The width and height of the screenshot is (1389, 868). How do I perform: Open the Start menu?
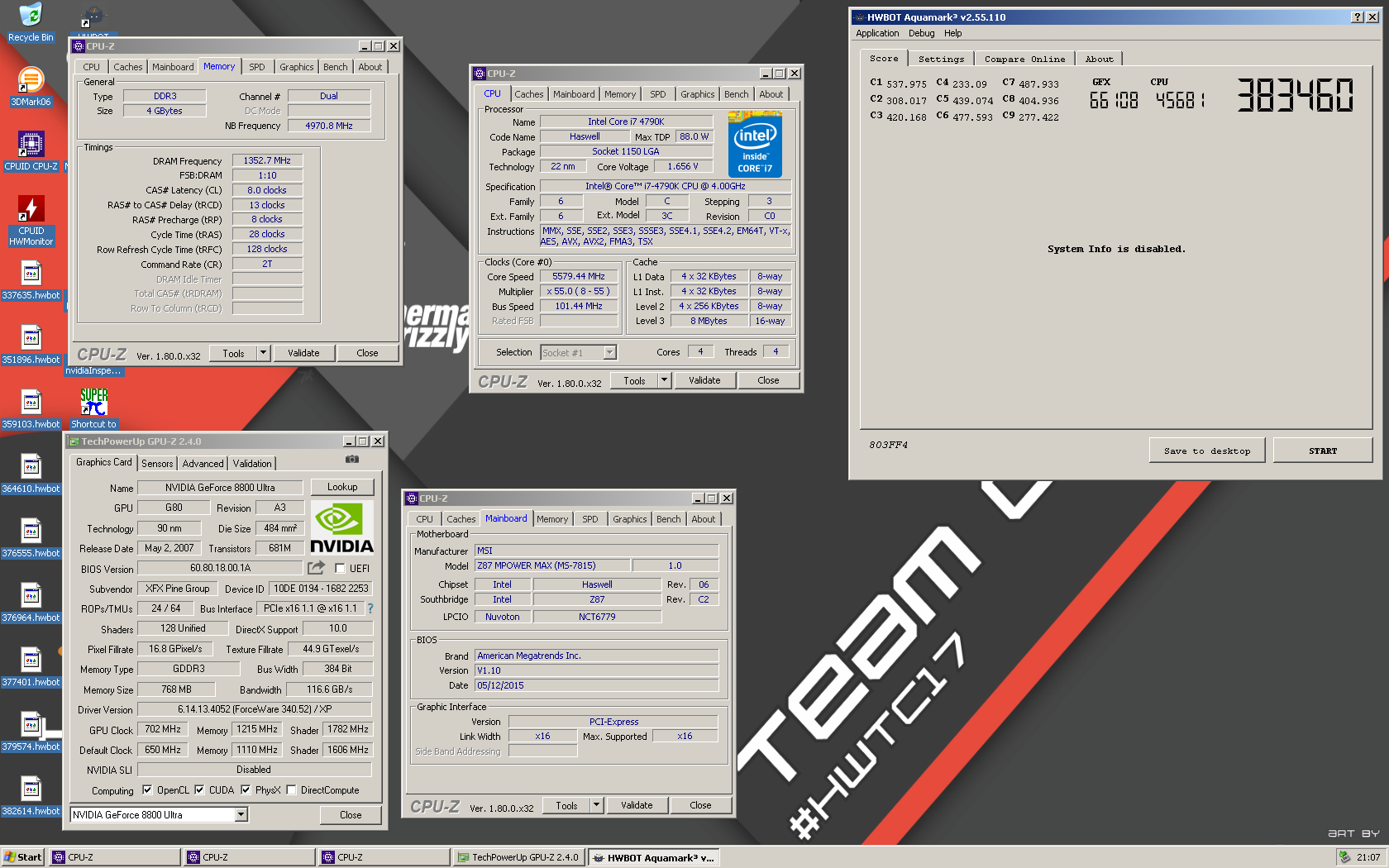(23, 857)
